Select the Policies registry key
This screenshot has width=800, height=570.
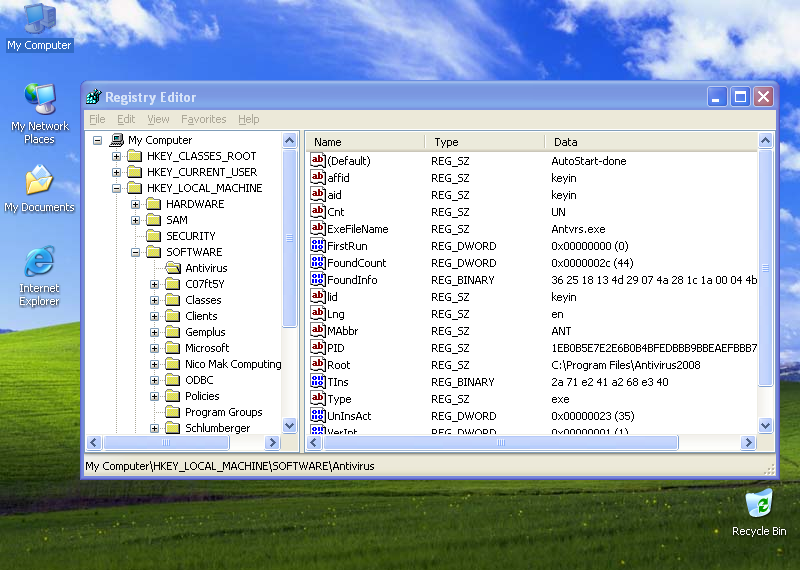pos(202,396)
